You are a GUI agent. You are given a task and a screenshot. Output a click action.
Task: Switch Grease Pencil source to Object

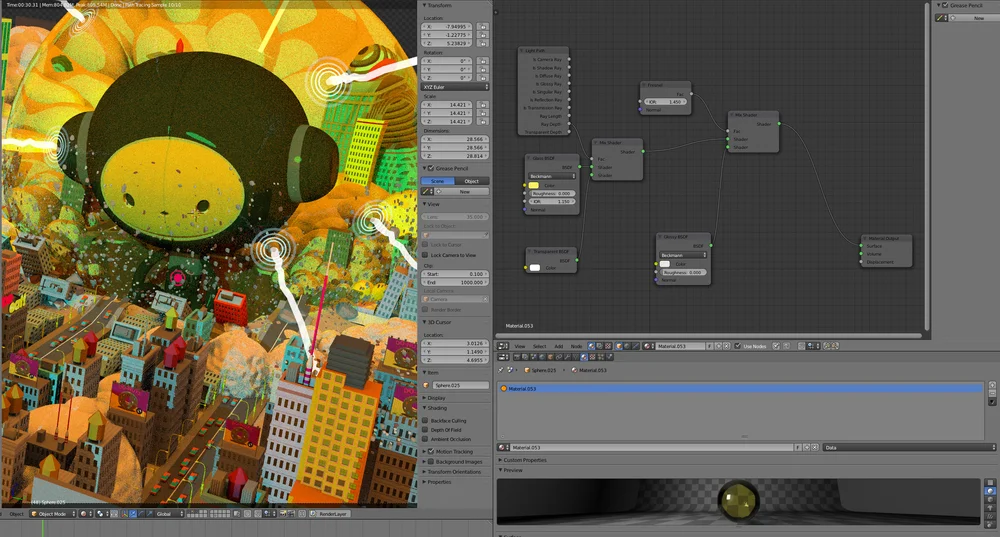point(471,181)
